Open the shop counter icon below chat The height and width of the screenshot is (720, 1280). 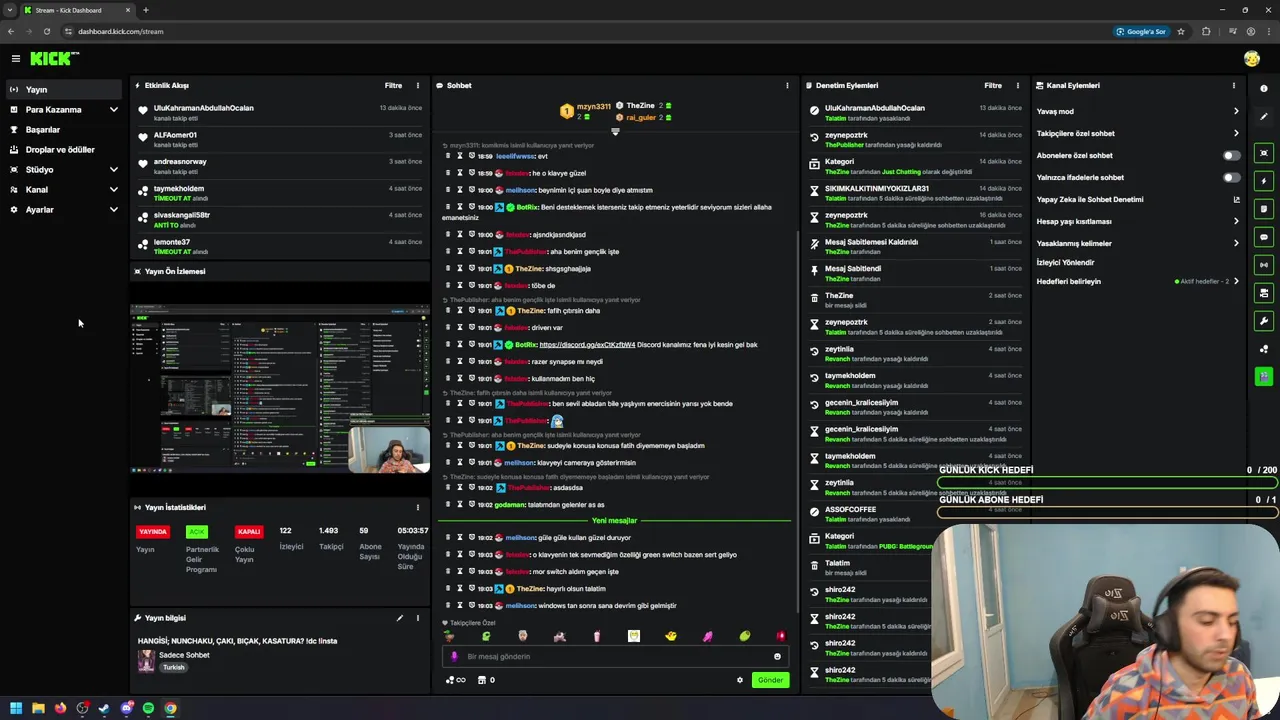(486, 680)
